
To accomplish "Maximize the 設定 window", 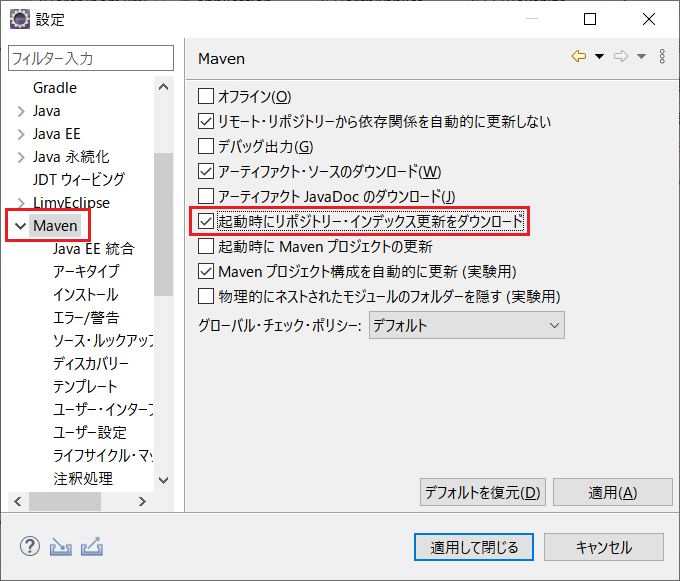I will (x=590, y=19).
